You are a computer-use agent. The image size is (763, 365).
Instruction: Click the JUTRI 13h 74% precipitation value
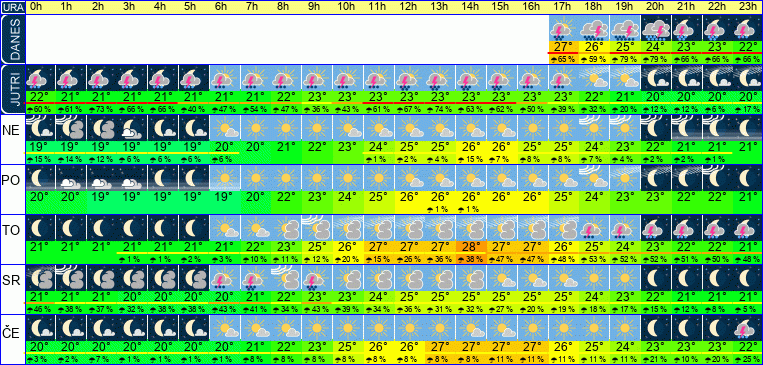[x=440, y=109]
